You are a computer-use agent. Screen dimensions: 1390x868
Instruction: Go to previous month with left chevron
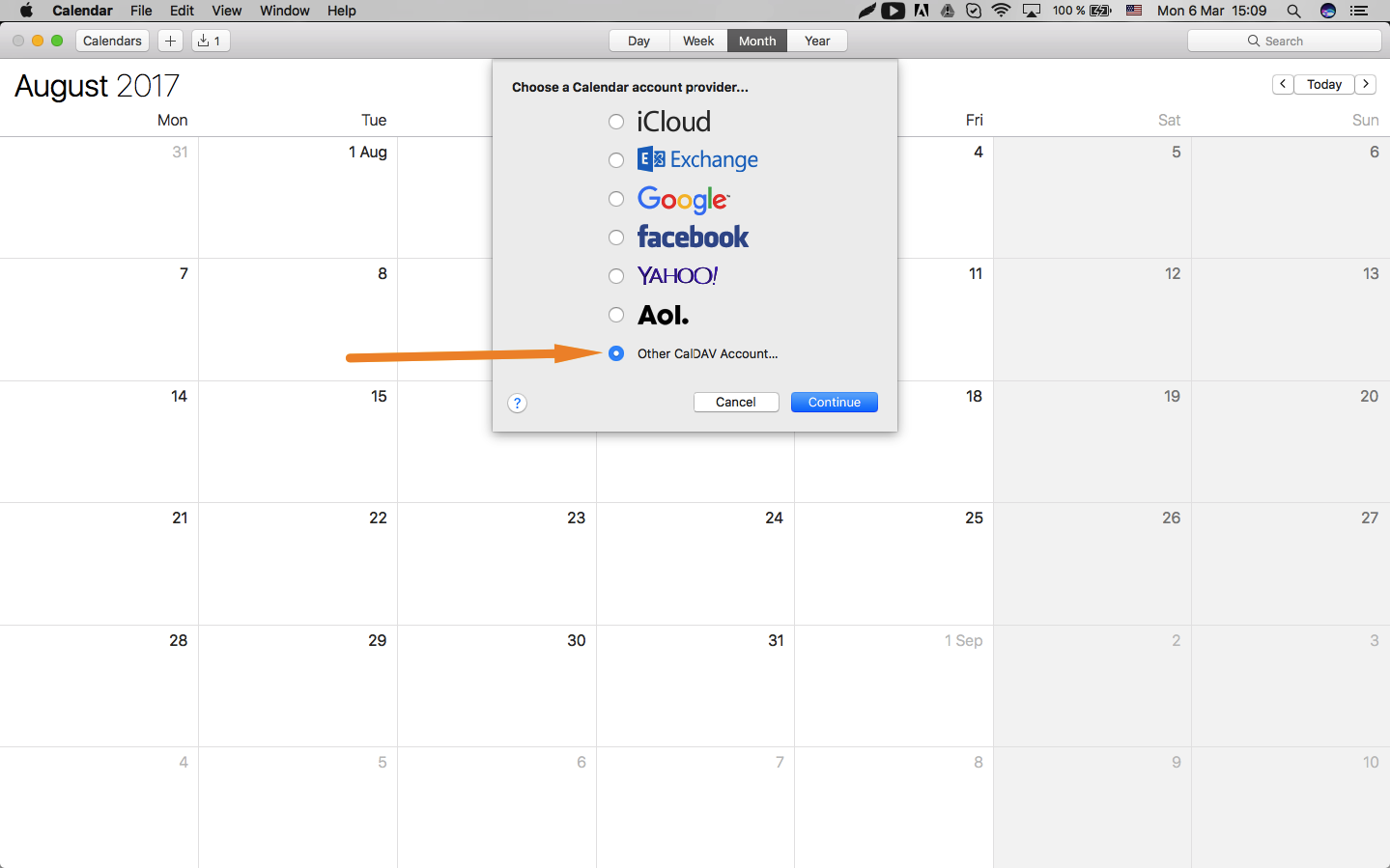(x=1283, y=84)
